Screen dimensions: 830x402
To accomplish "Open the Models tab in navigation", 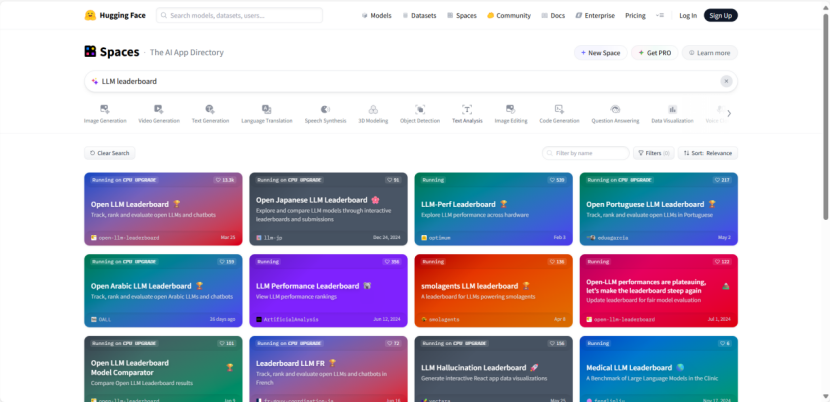I will click(376, 16).
